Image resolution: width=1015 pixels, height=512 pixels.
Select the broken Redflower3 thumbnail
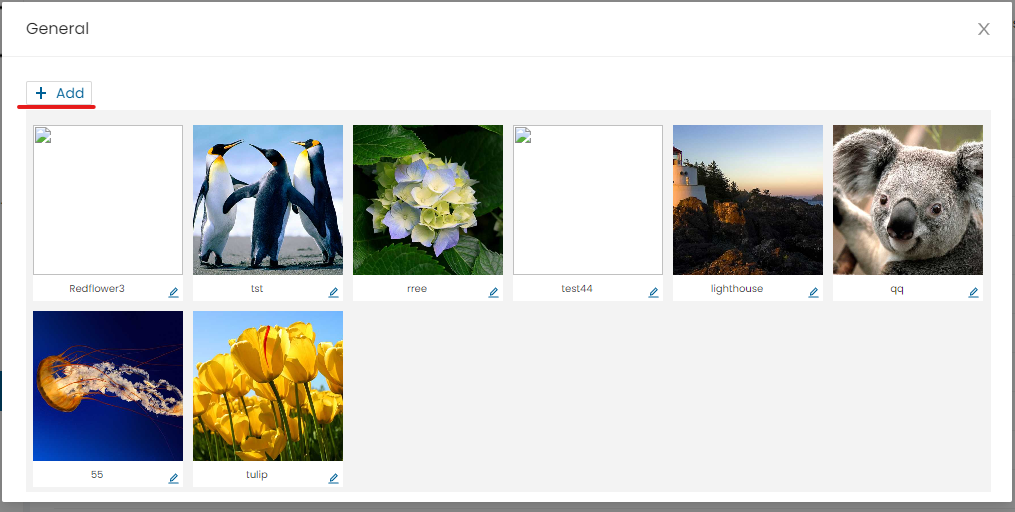pyautogui.click(x=108, y=200)
